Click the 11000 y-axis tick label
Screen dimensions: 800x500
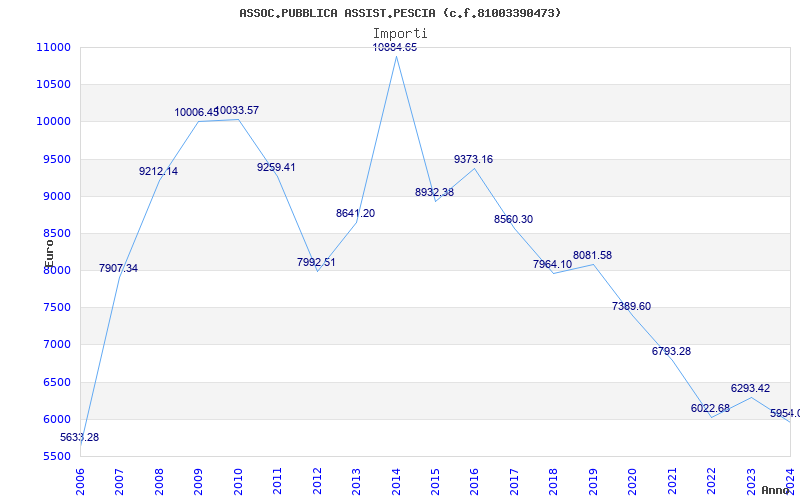click(54, 47)
